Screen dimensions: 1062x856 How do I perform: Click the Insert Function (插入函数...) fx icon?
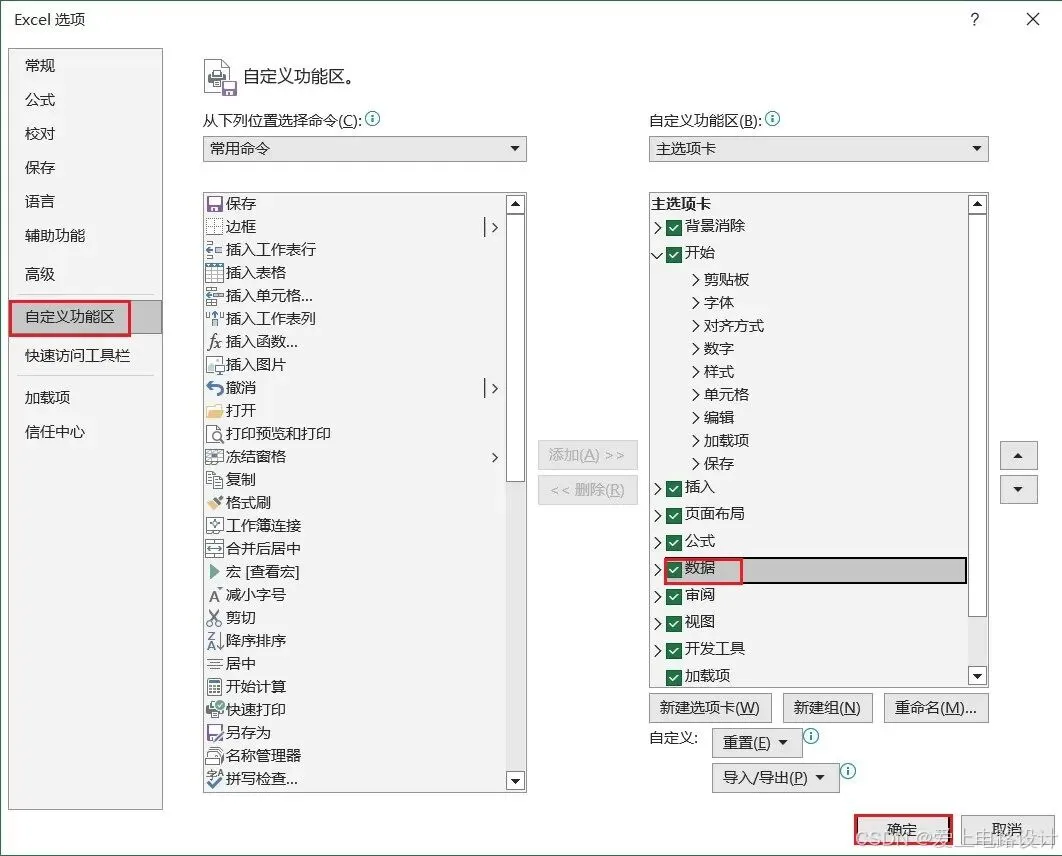[x=215, y=342]
